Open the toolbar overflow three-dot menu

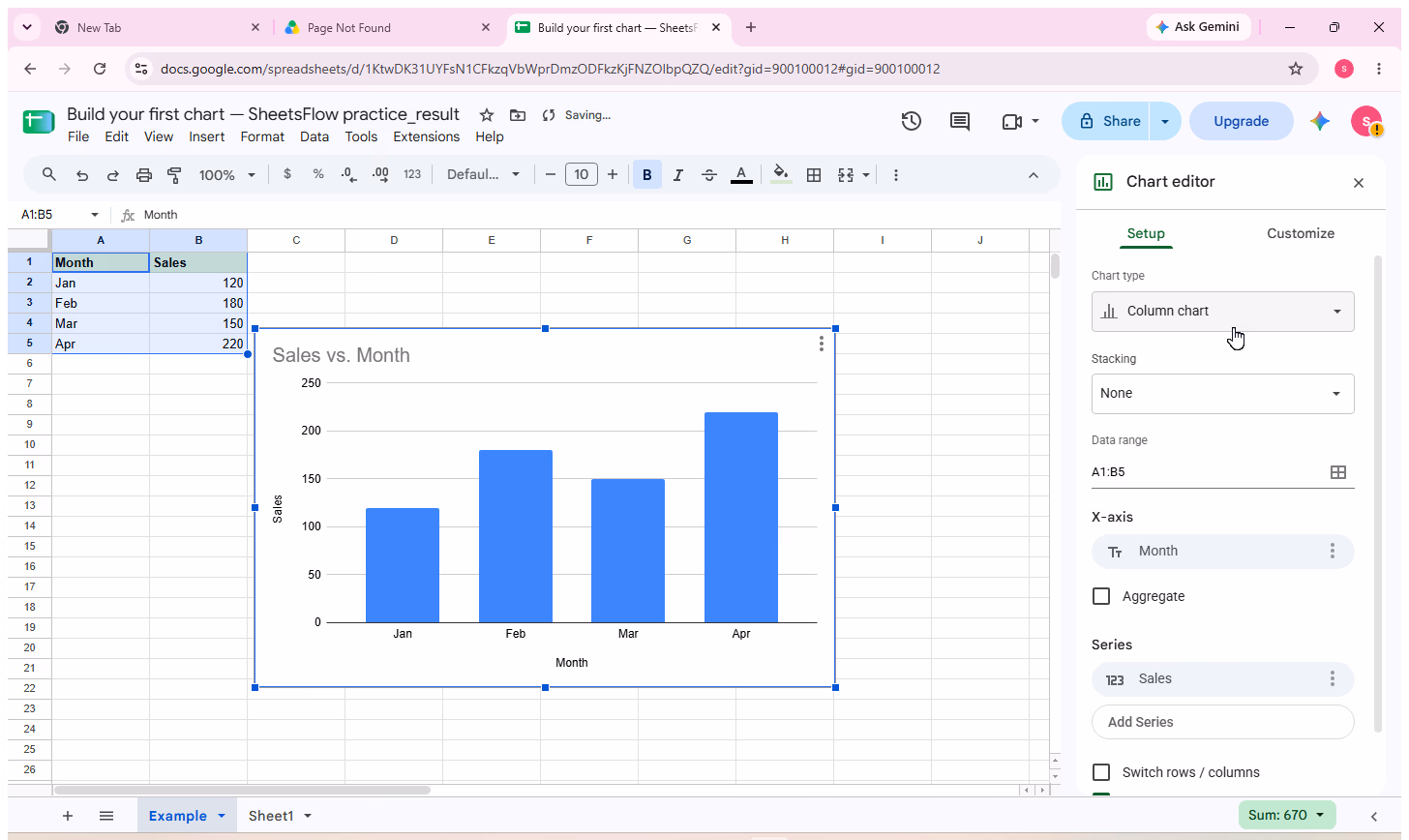pos(896,175)
